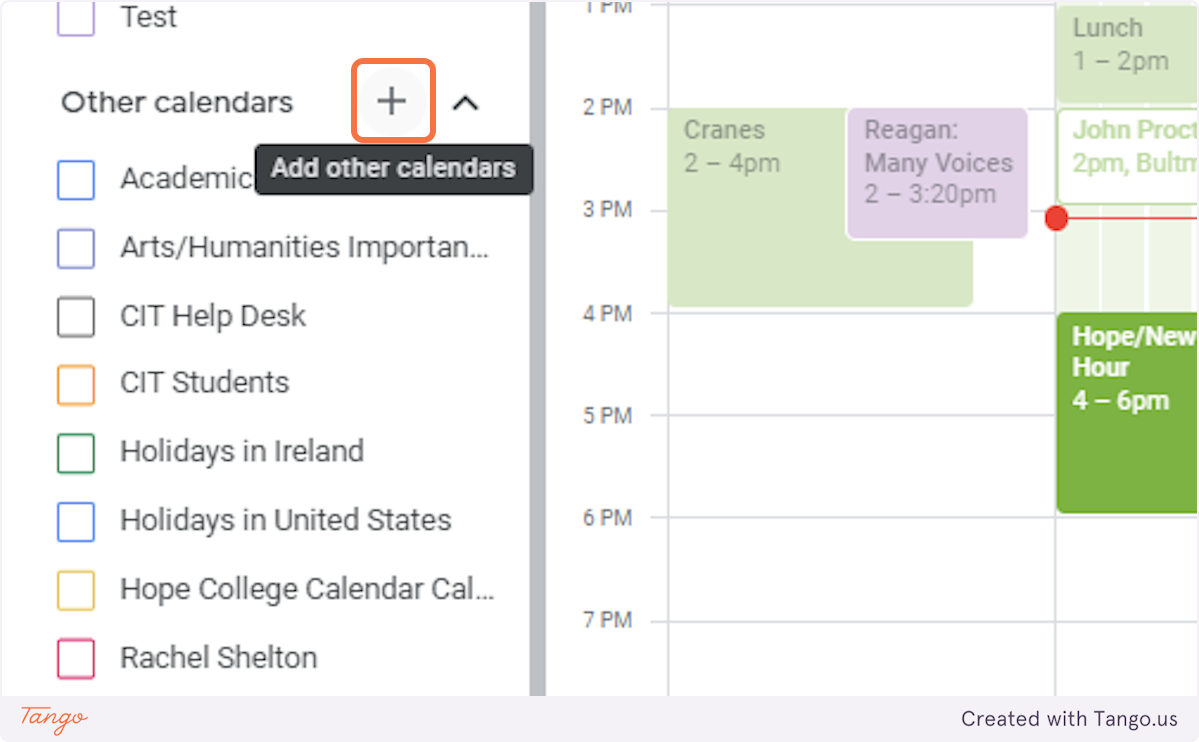
Task: Collapse the Other calendars section
Action: pyautogui.click(x=465, y=102)
